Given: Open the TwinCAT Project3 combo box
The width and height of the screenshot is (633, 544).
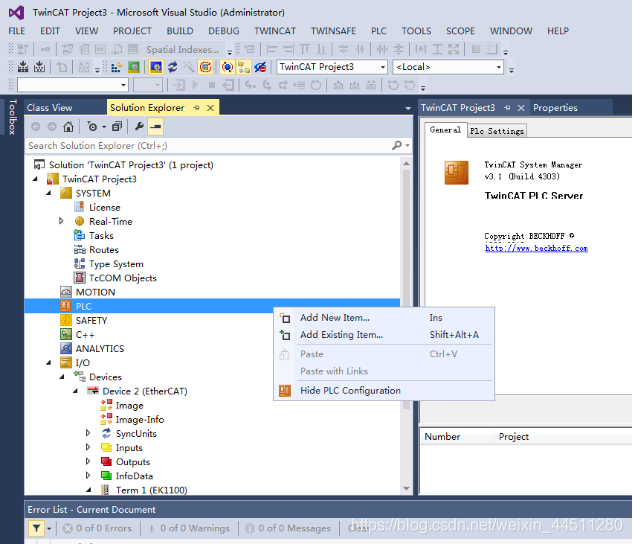Looking at the screenshot, I should [x=332, y=67].
